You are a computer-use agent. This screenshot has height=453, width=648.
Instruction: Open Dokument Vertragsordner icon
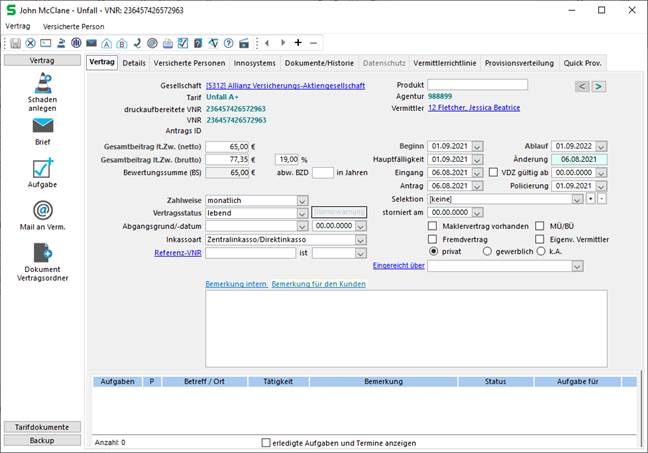click(42, 253)
